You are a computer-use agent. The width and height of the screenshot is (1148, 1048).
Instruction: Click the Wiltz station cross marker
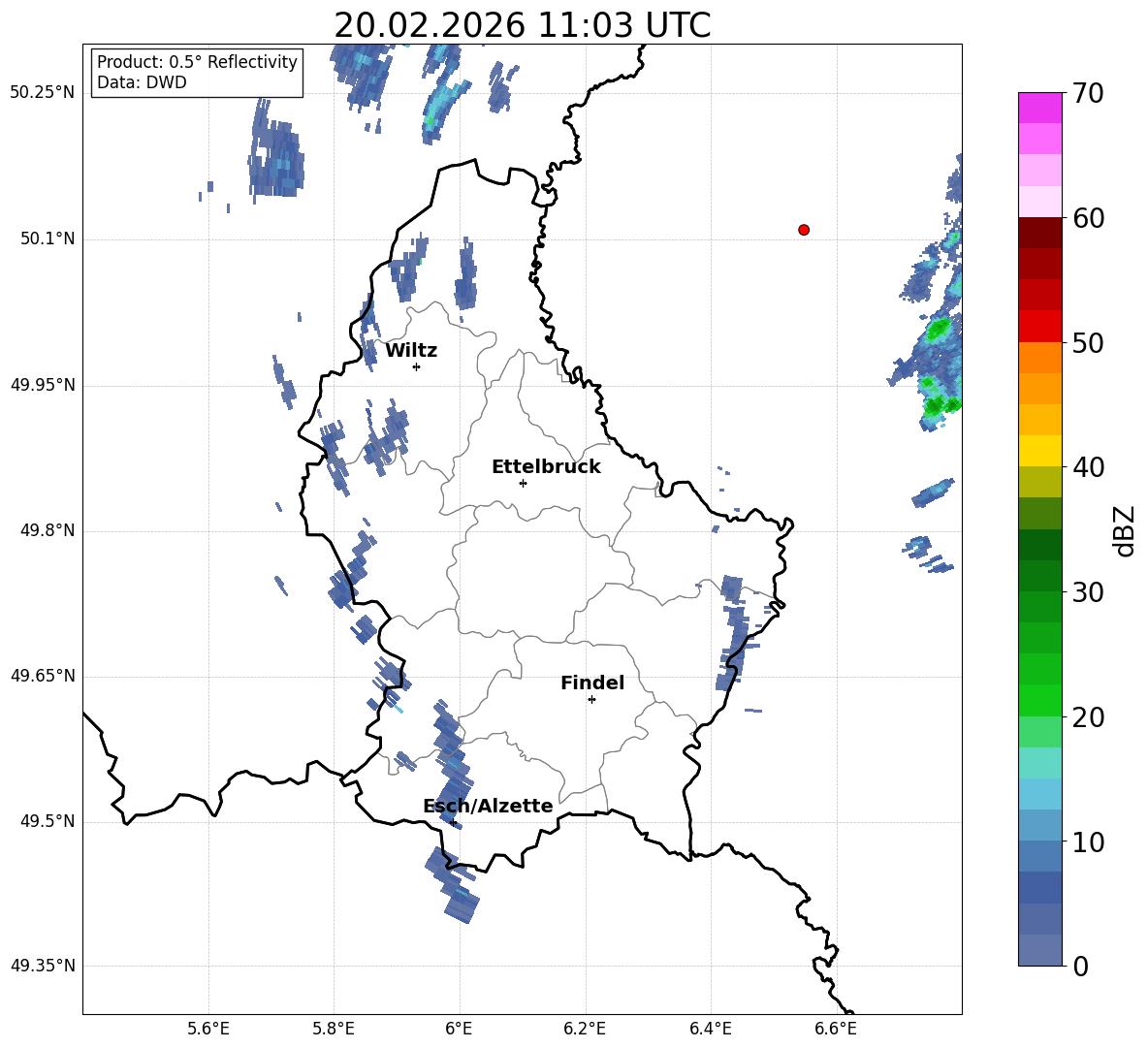pyautogui.click(x=417, y=366)
